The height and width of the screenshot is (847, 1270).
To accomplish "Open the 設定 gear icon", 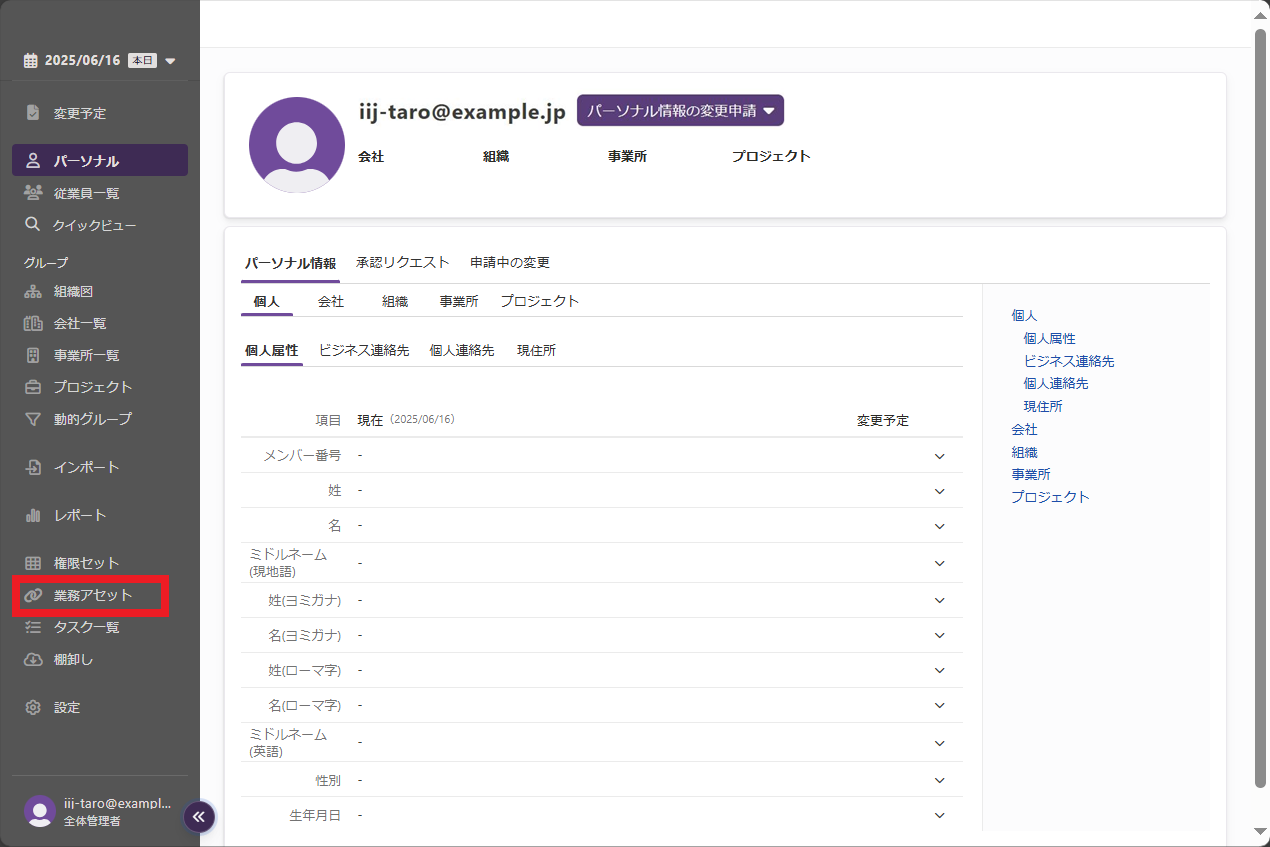I will pyautogui.click(x=33, y=708).
